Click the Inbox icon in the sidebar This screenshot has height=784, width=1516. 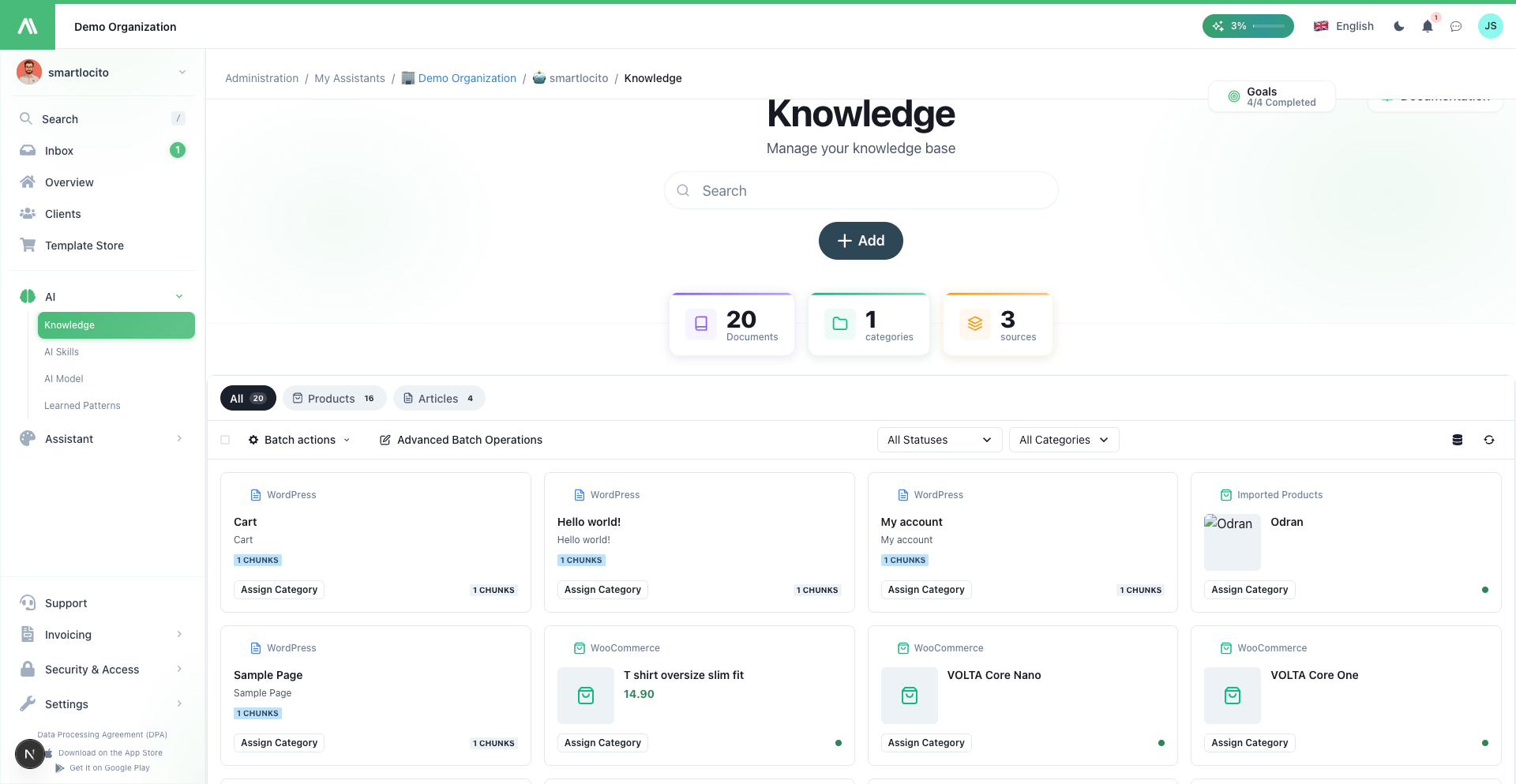[x=28, y=150]
